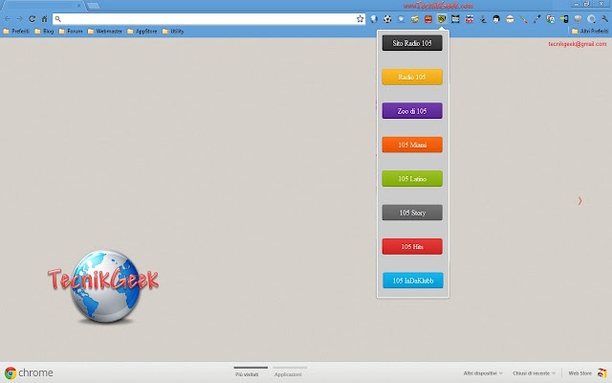Click the forward navigation arrow
Viewport: 612px width, 383px height.
pos(20,19)
